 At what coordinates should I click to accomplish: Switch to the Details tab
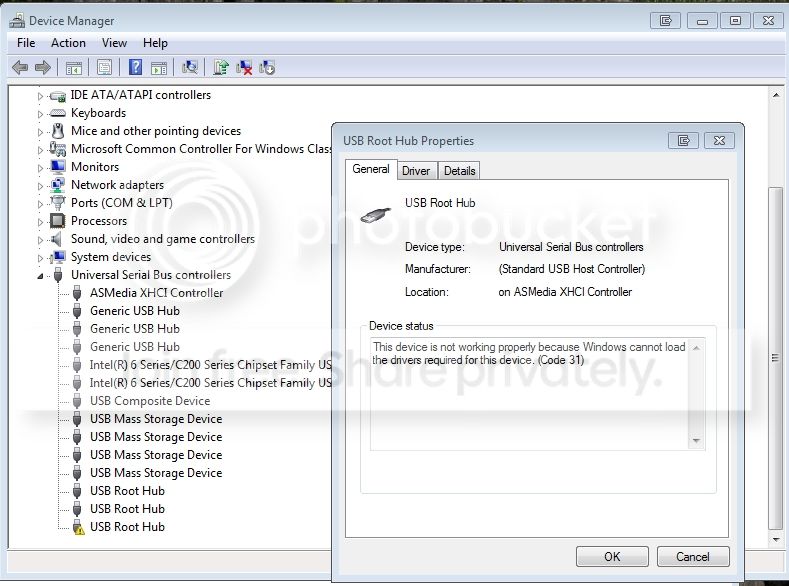click(459, 171)
